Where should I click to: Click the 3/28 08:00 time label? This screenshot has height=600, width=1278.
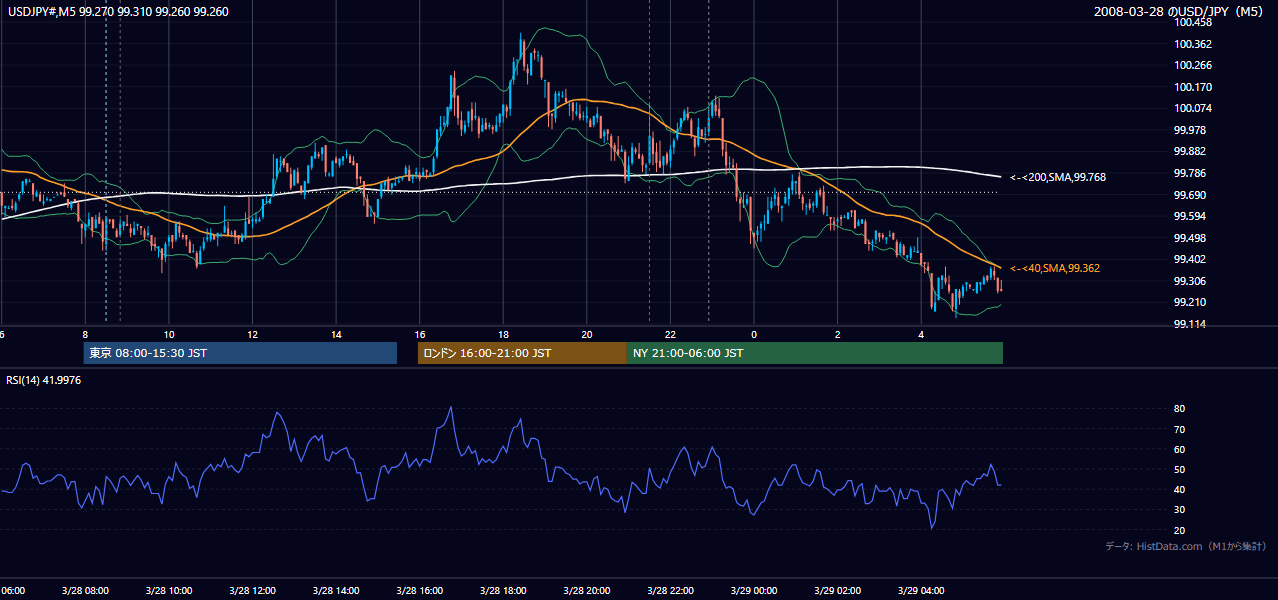[85, 590]
